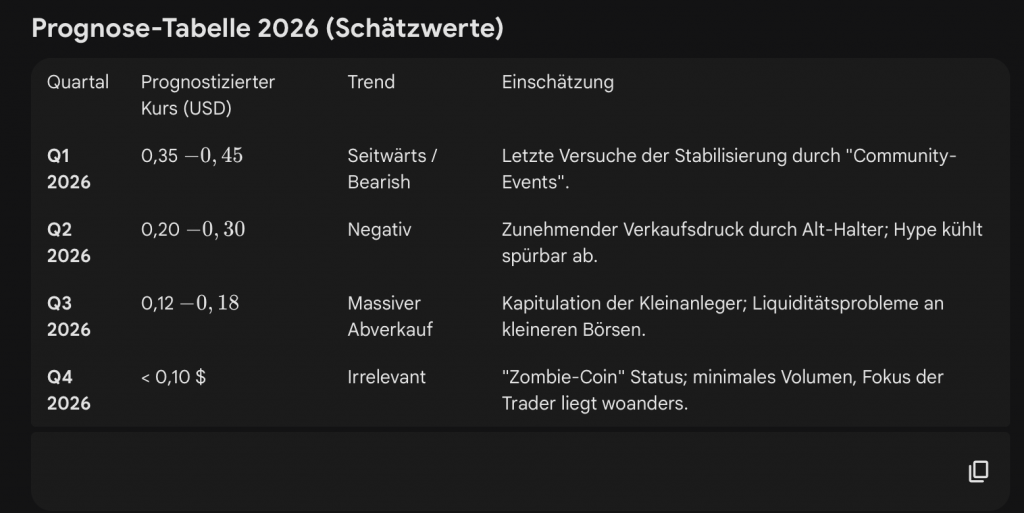This screenshot has height=513, width=1024.
Task: Click the copy table icon
Action: click(978, 472)
